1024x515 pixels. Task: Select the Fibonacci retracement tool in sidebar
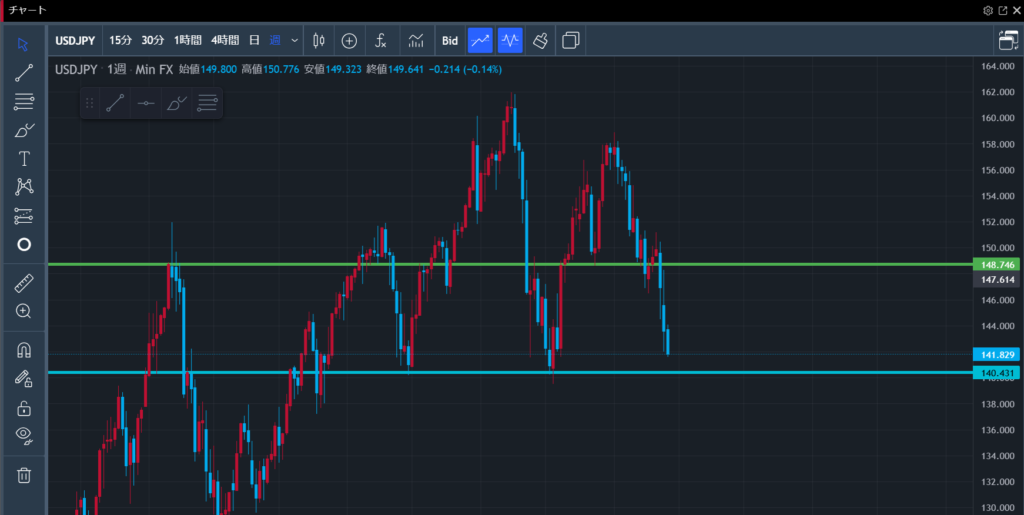click(x=24, y=102)
